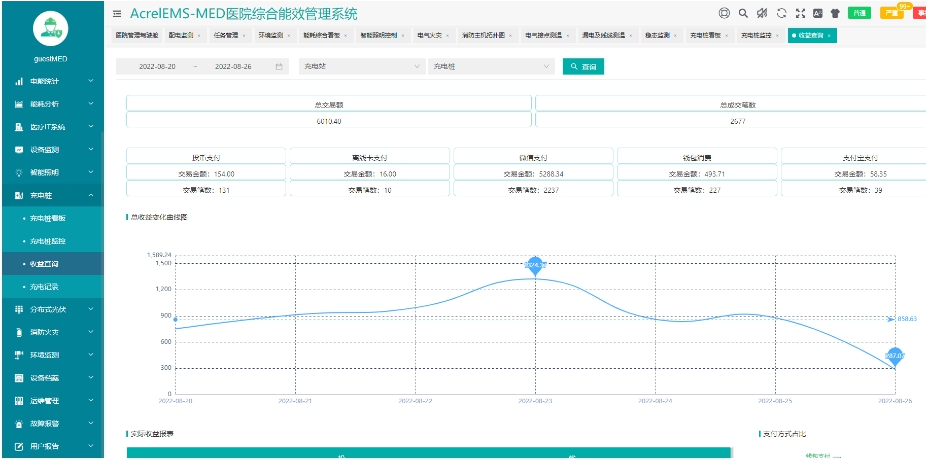Open theme settings with the shirt icon
926x465 pixels.
tap(835, 13)
